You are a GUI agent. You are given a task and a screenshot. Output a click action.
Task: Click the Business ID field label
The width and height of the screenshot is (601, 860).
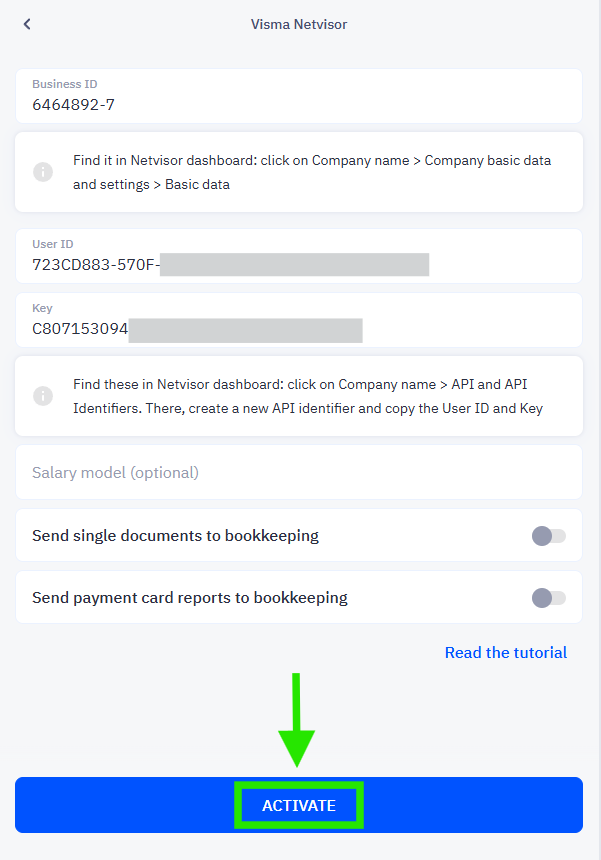pos(65,84)
